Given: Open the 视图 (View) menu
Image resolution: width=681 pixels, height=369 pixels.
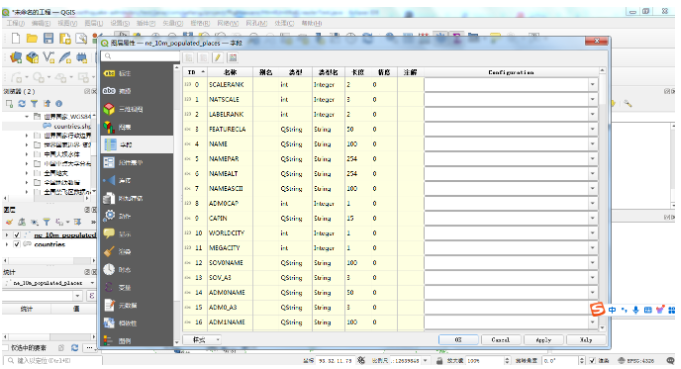Looking at the screenshot, I should tap(67, 23).
